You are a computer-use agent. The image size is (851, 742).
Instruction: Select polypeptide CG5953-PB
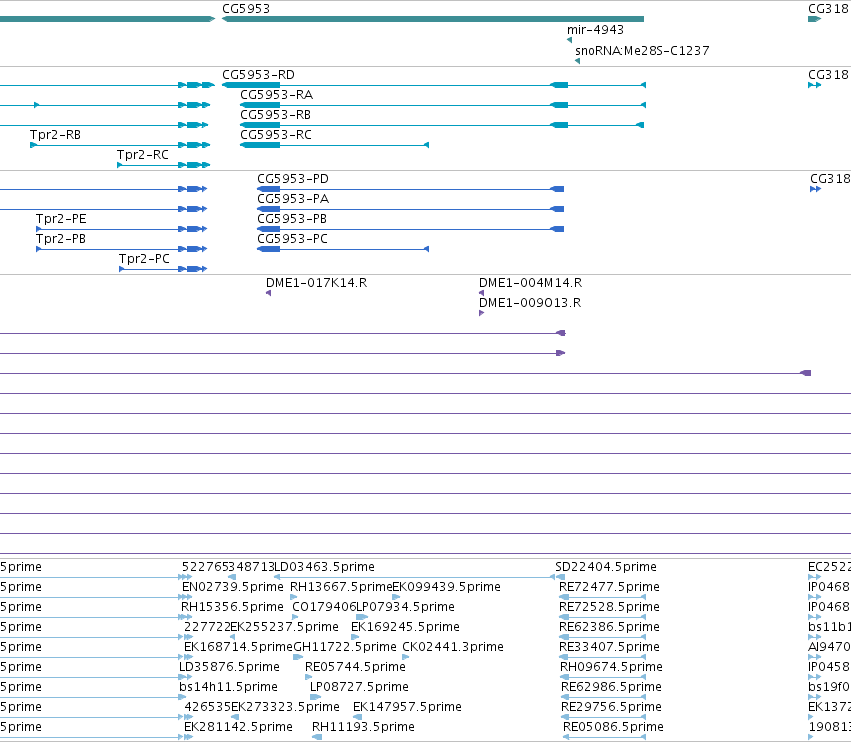coord(292,219)
